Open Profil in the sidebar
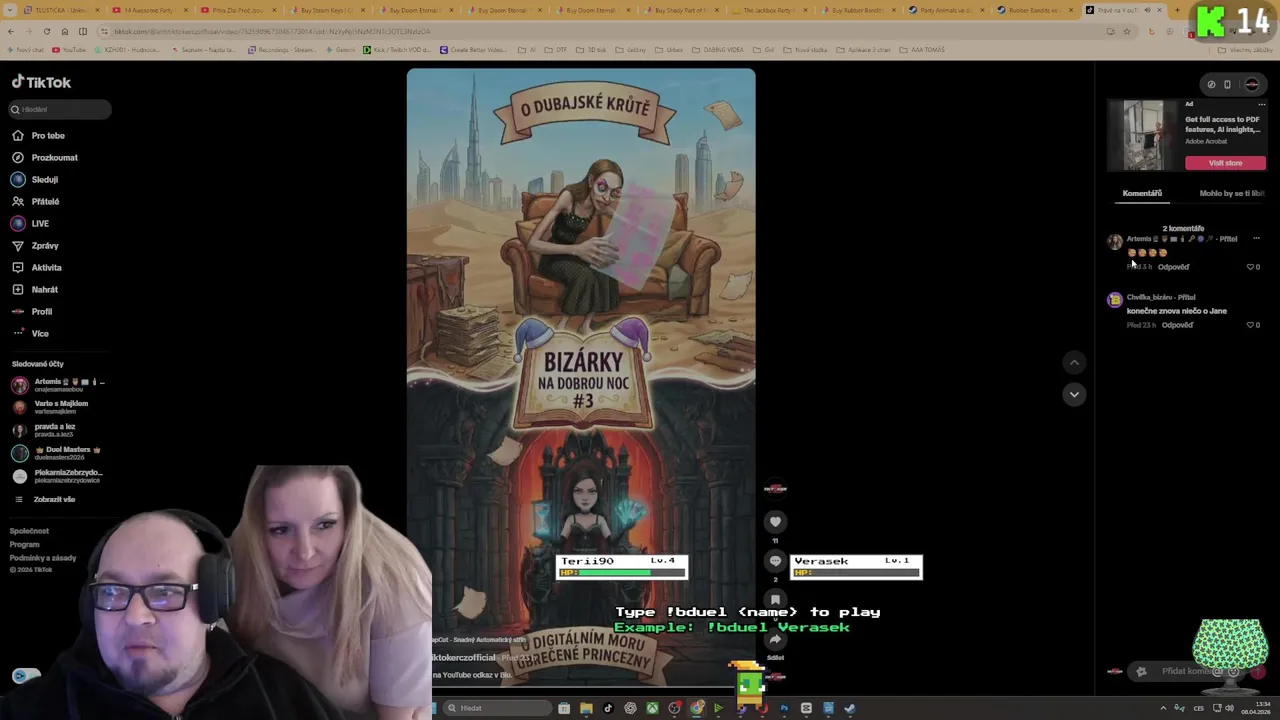Viewport: 1280px width, 720px height. [x=32, y=311]
